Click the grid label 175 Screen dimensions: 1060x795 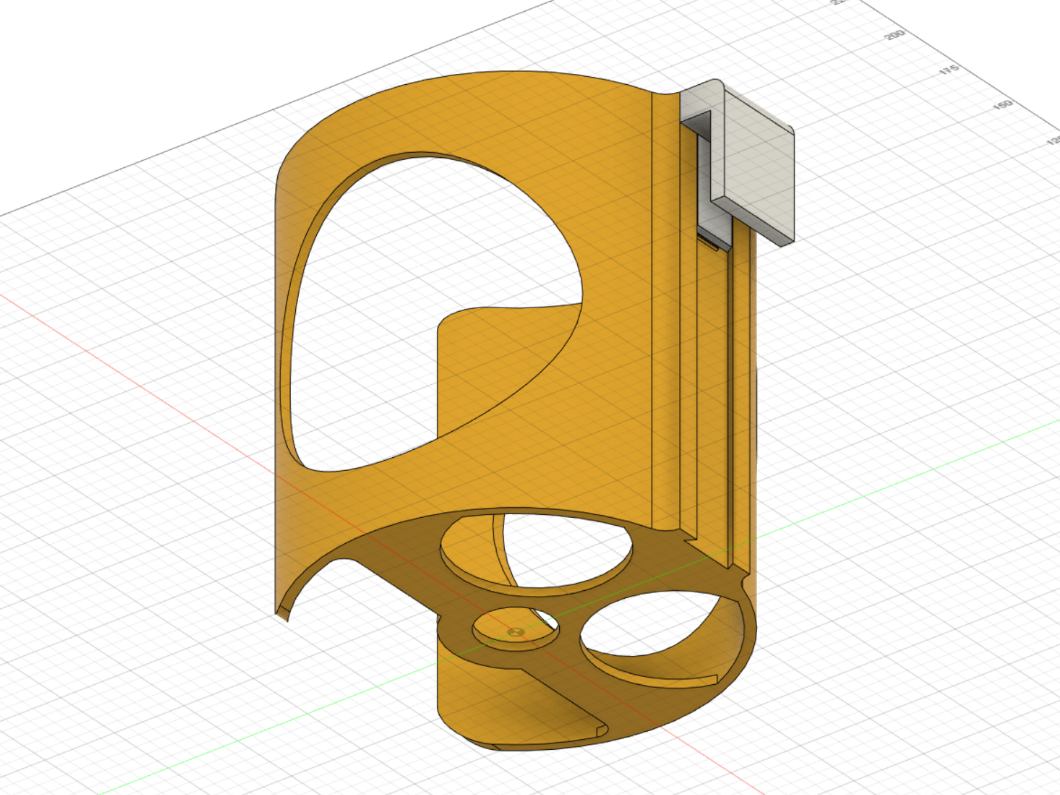(x=948, y=69)
